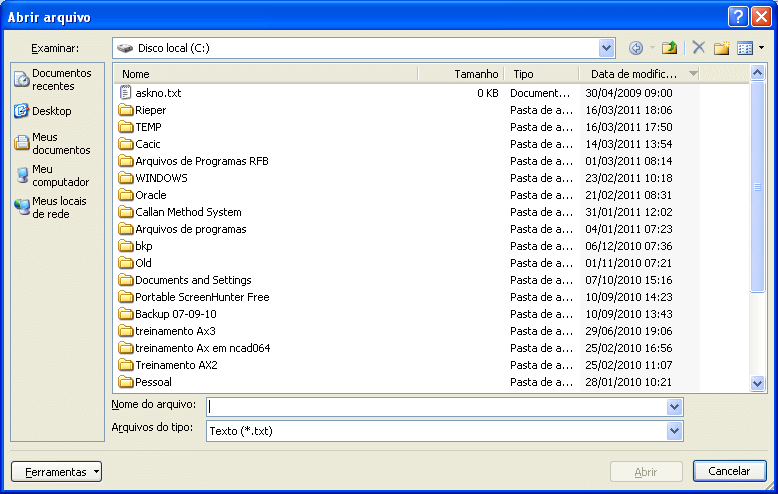Expand the Nome do arquivo dropdown arrow
The image size is (778, 494).
pyautogui.click(x=675, y=407)
